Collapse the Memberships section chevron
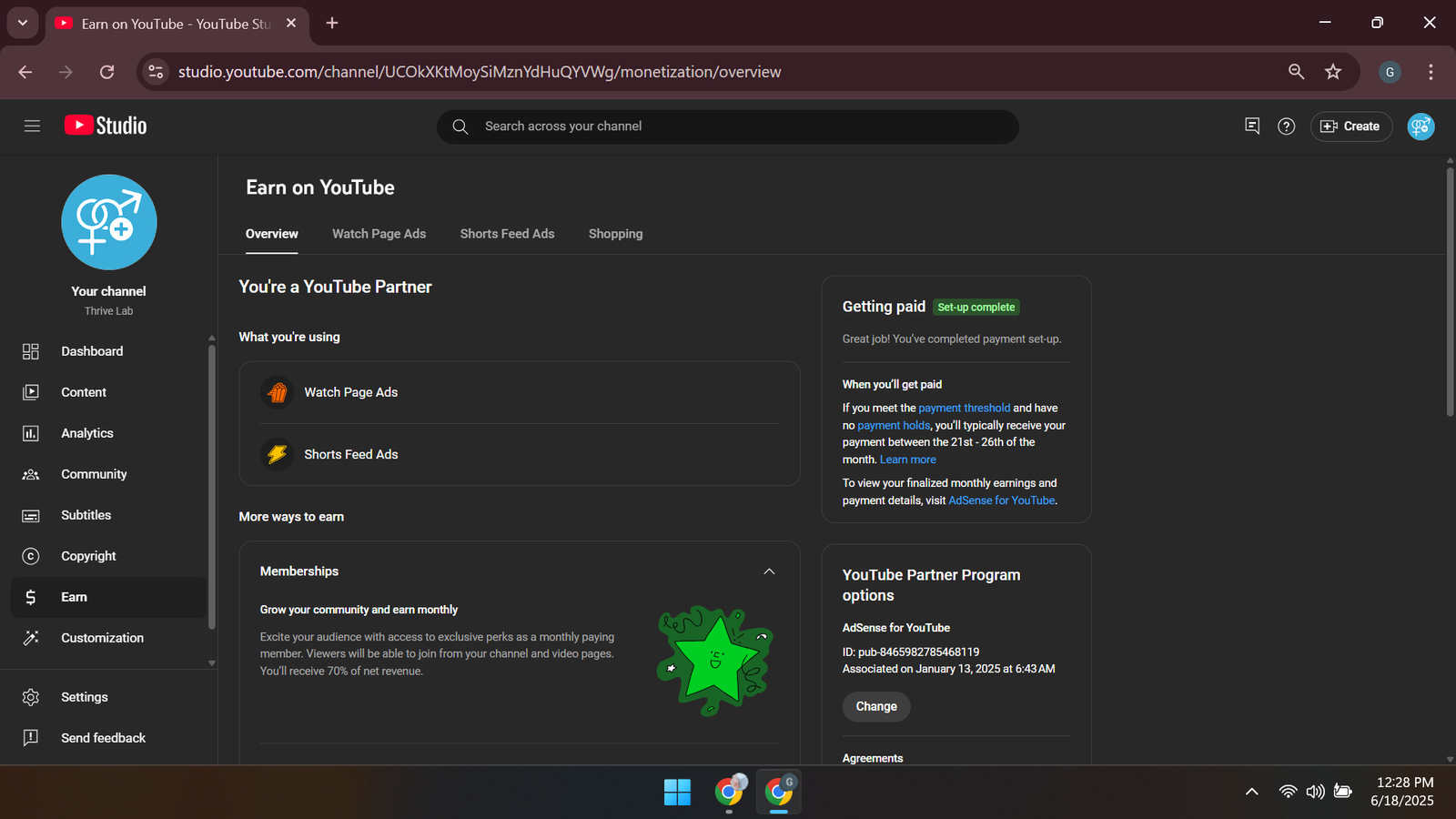The width and height of the screenshot is (1456, 819). point(769,571)
